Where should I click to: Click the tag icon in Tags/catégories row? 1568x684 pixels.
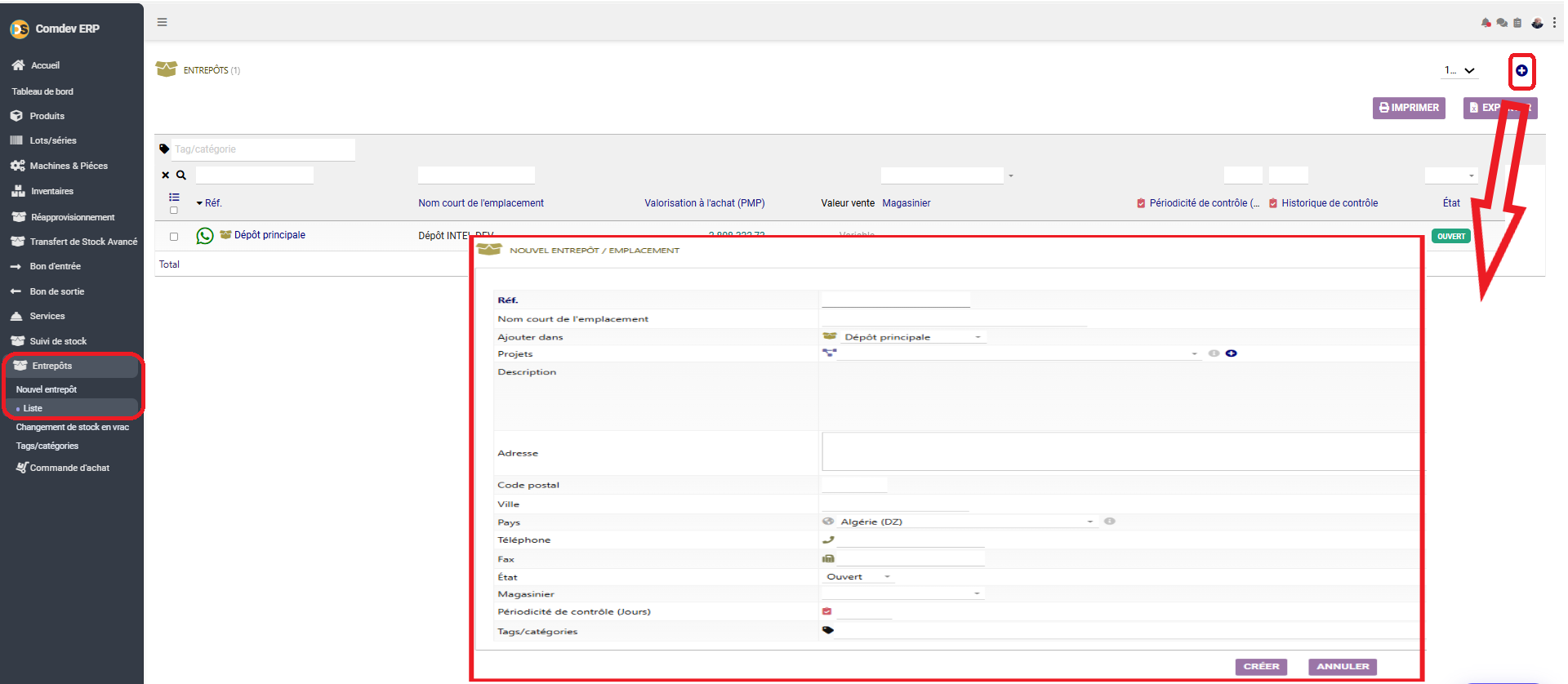(x=828, y=630)
